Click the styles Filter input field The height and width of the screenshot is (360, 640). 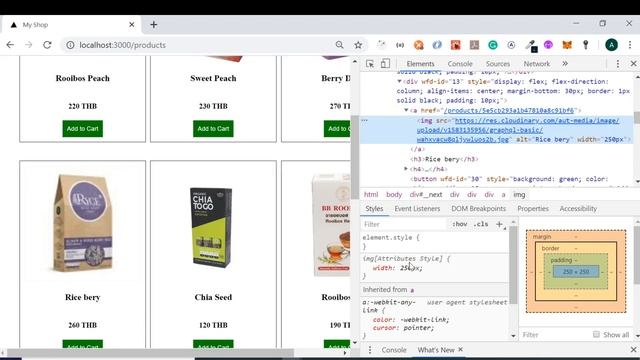pos(404,224)
